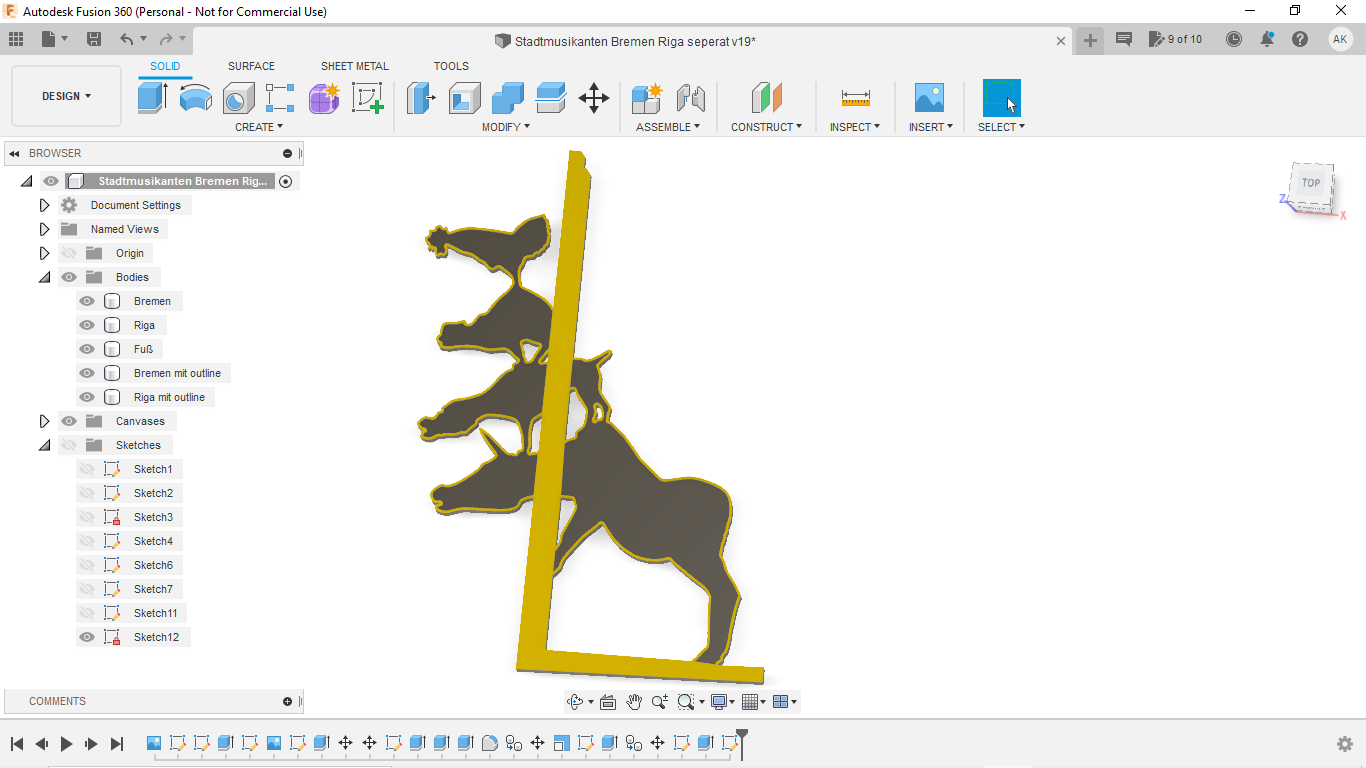This screenshot has height=768, width=1366.
Task: Expand the Document Settings node
Action: point(44,205)
